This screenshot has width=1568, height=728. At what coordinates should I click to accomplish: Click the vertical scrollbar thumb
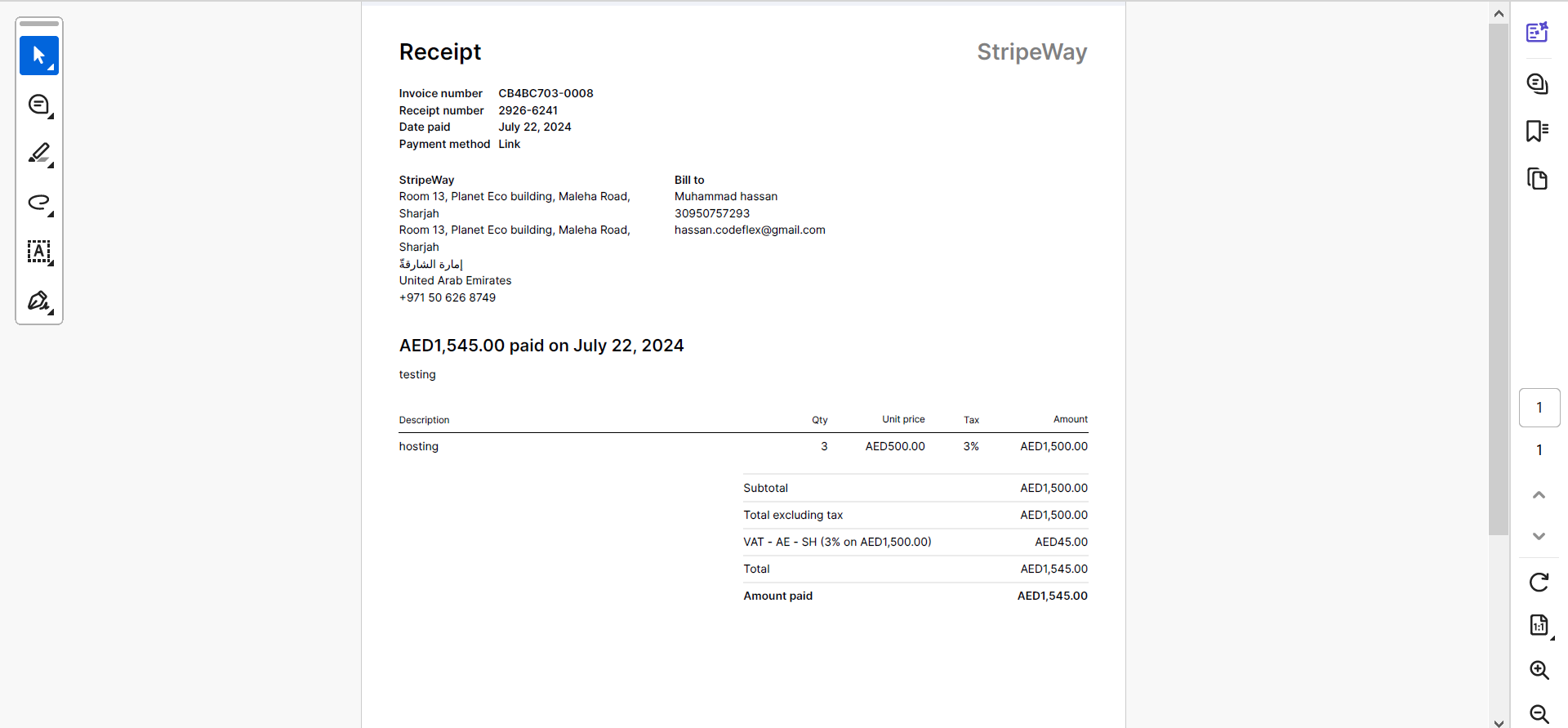1499,279
